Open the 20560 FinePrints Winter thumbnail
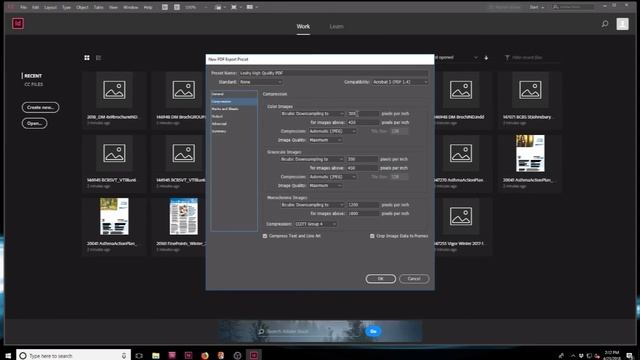 [x=184, y=217]
